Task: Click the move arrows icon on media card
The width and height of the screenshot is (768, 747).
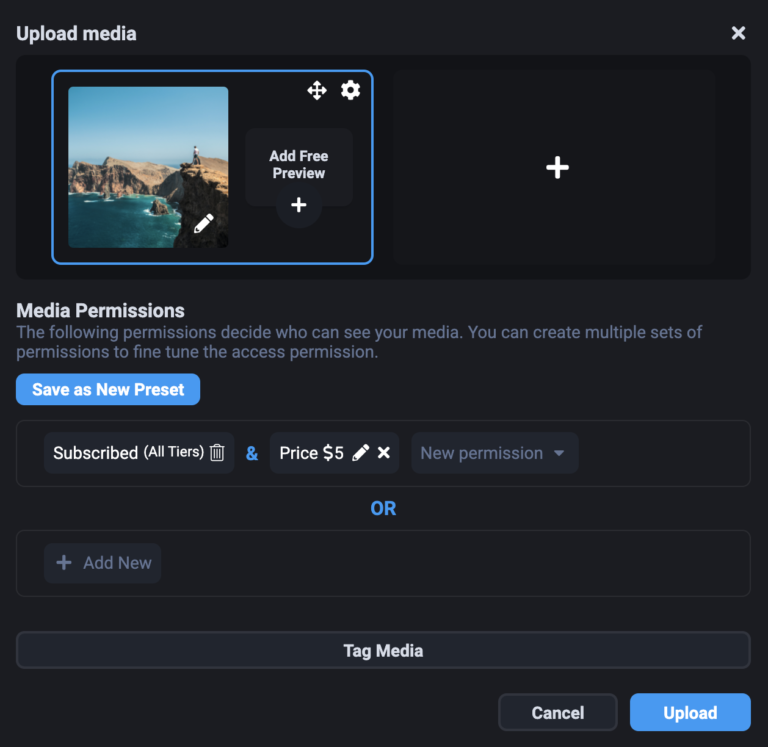Action: (x=317, y=91)
